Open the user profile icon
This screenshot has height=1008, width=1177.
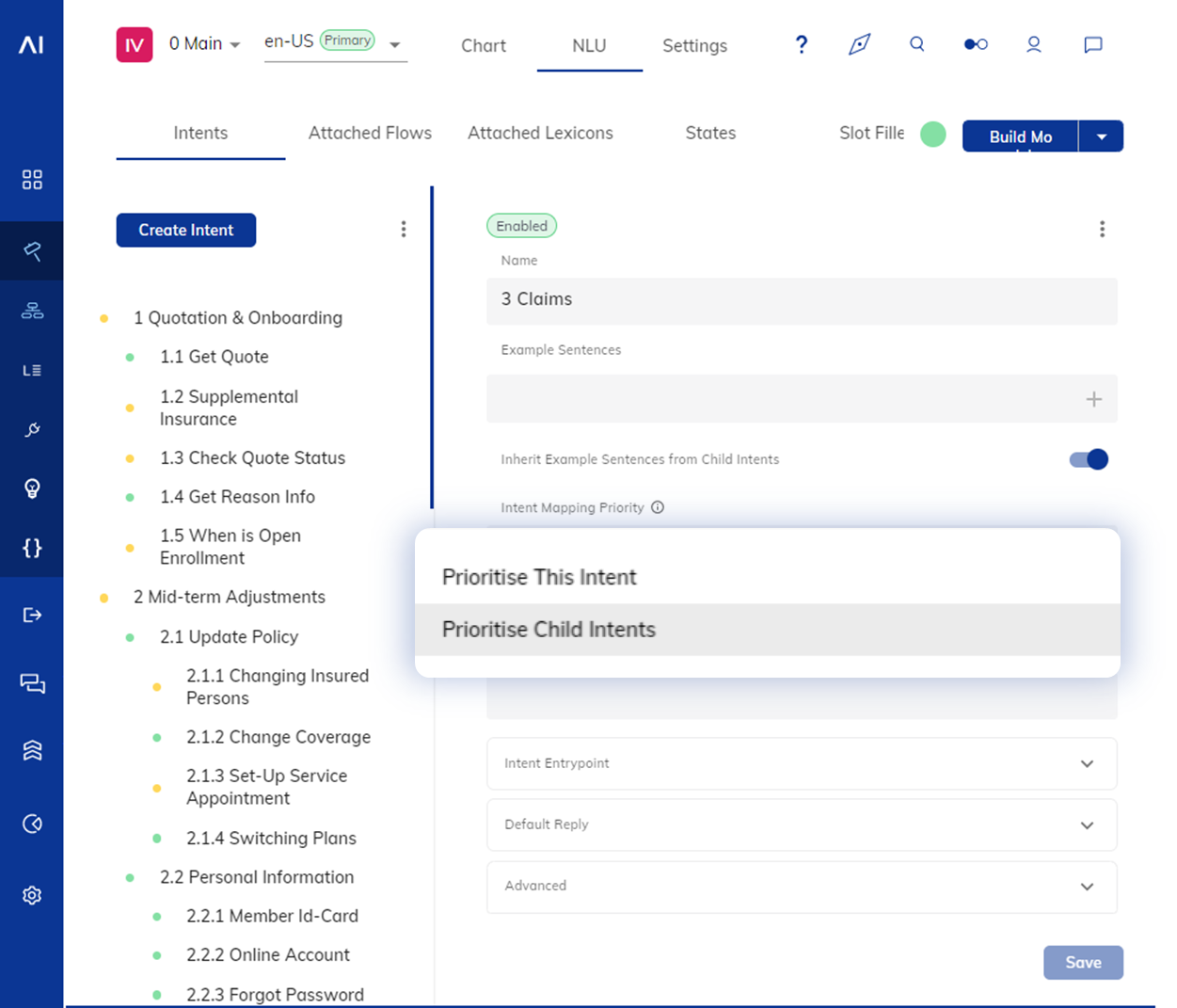coord(1034,44)
